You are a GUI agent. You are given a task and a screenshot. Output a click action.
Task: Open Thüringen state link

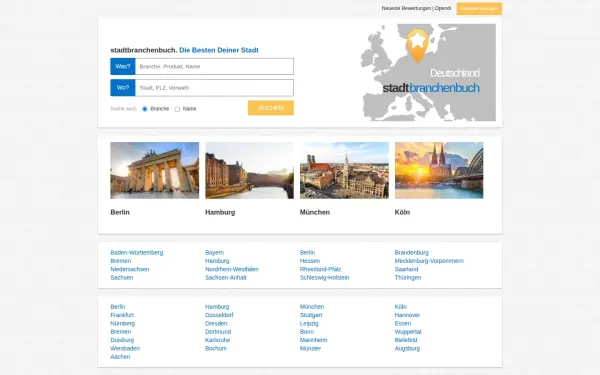(408, 278)
